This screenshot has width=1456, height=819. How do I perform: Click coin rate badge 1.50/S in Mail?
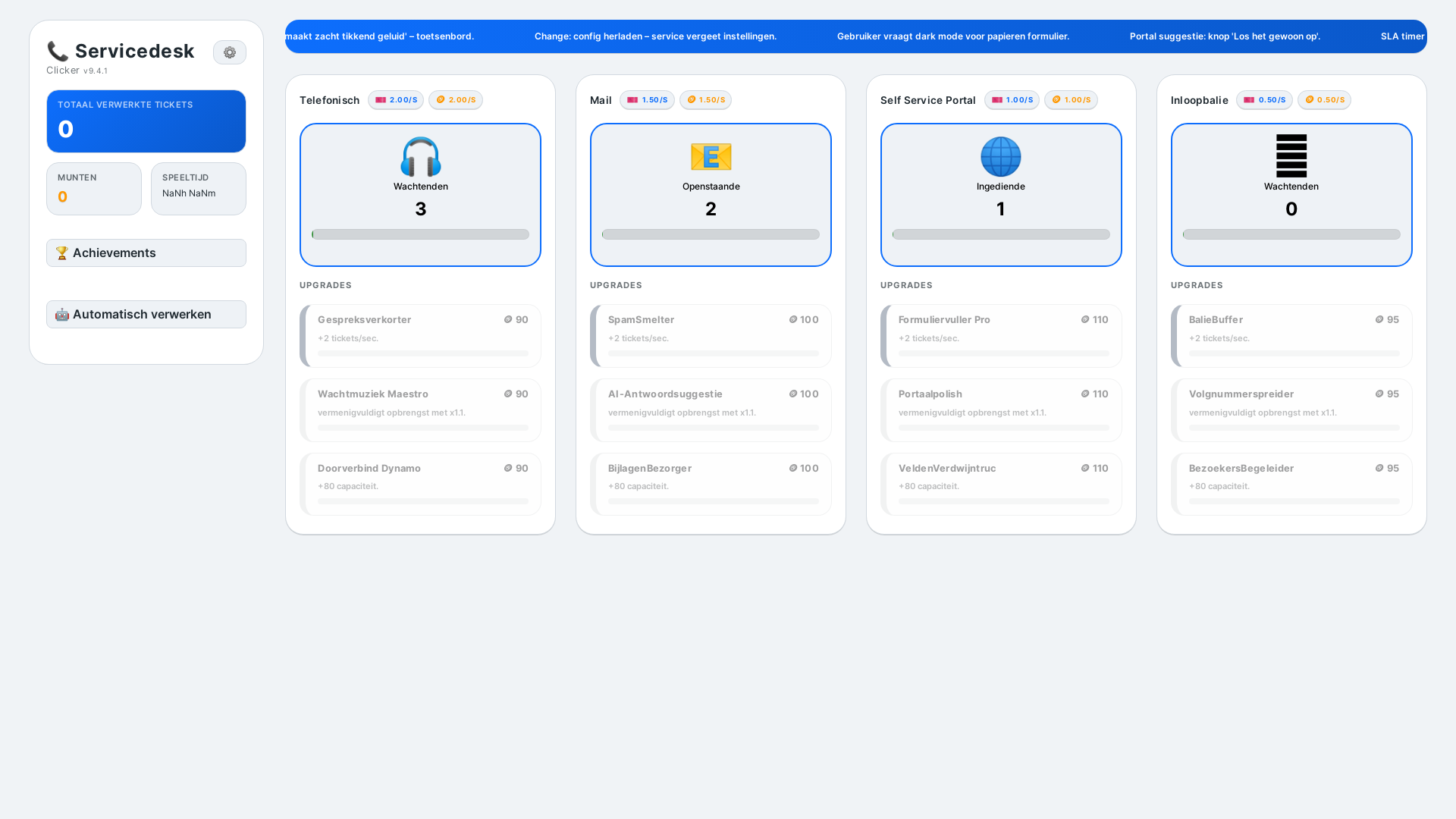tap(705, 100)
